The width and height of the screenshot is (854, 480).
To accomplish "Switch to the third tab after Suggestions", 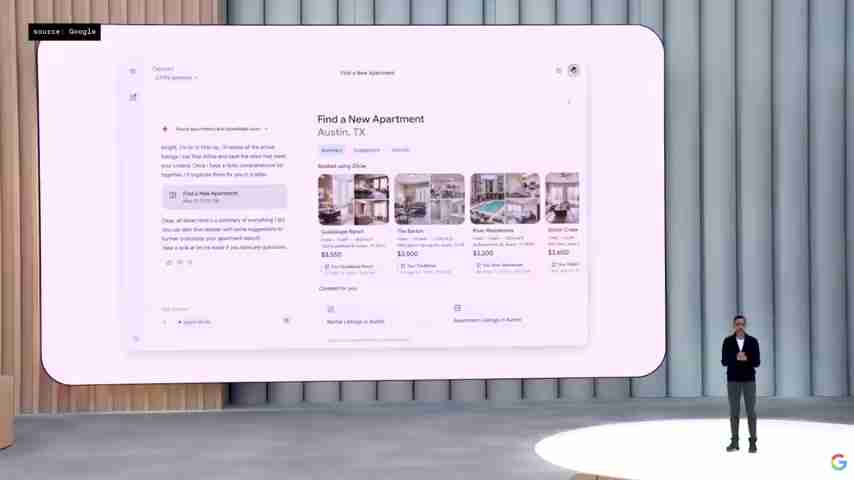I will pyautogui.click(x=400, y=150).
